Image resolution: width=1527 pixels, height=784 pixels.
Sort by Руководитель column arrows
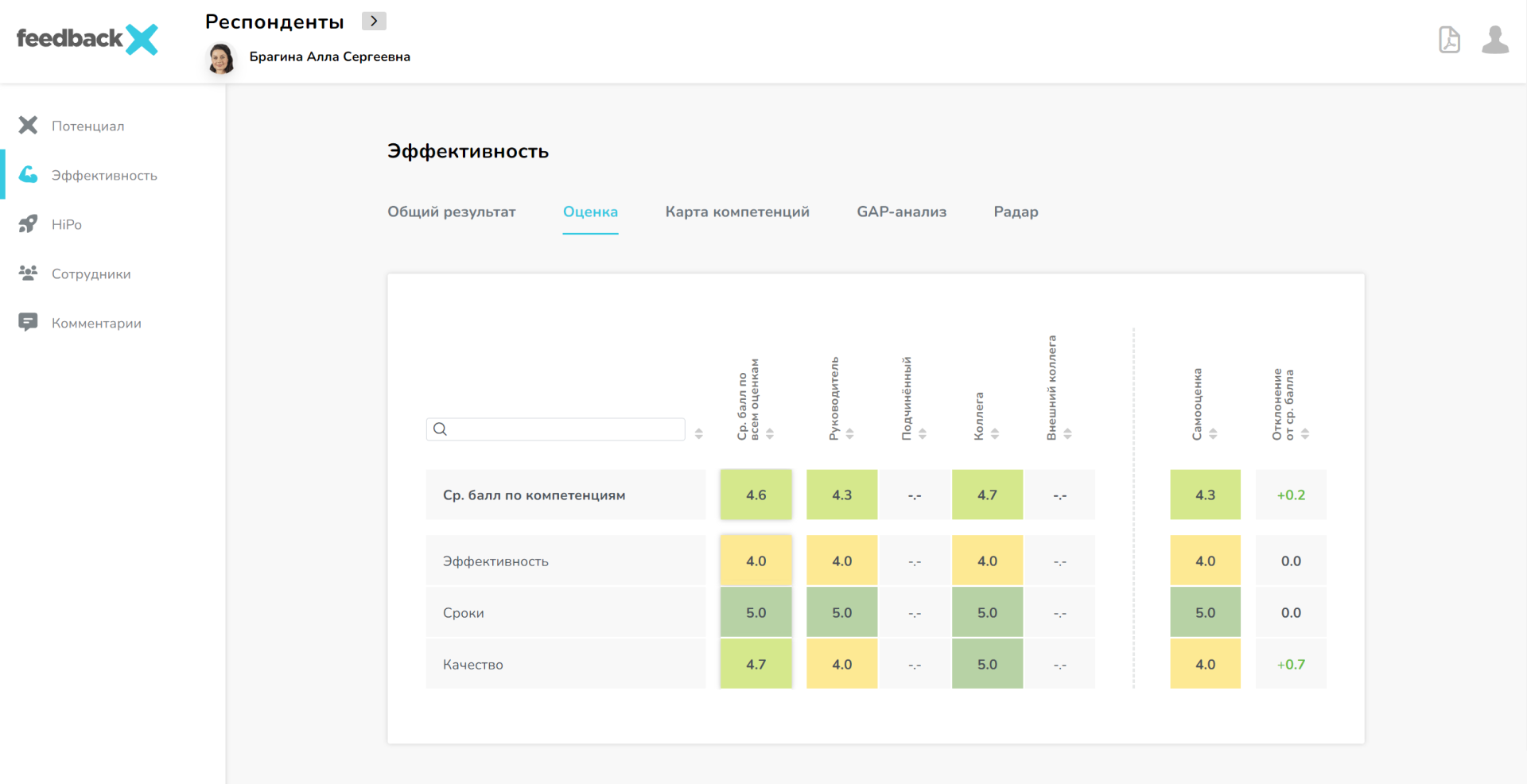tap(849, 433)
